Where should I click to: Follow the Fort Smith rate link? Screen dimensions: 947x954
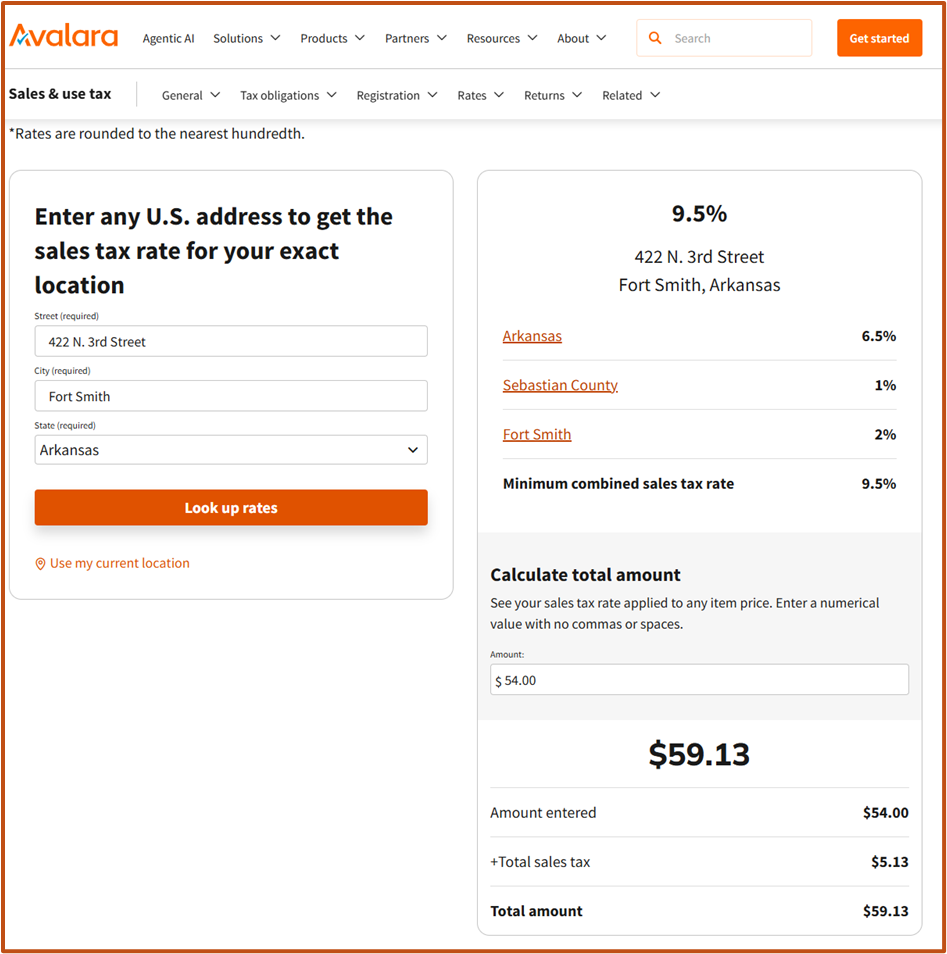click(537, 434)
